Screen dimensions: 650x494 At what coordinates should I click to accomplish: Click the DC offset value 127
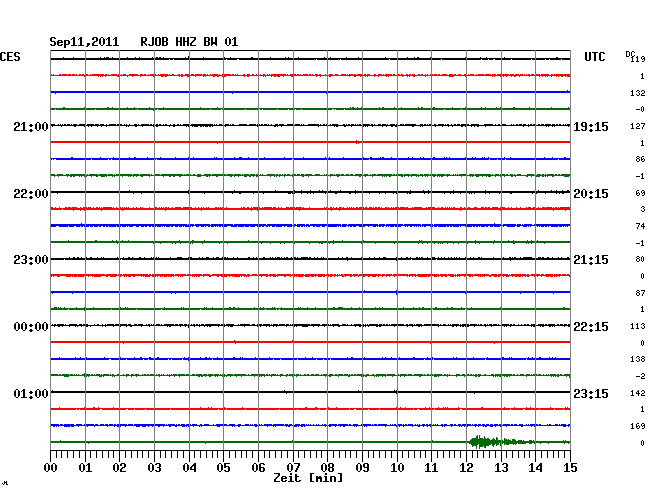(638, 126)
